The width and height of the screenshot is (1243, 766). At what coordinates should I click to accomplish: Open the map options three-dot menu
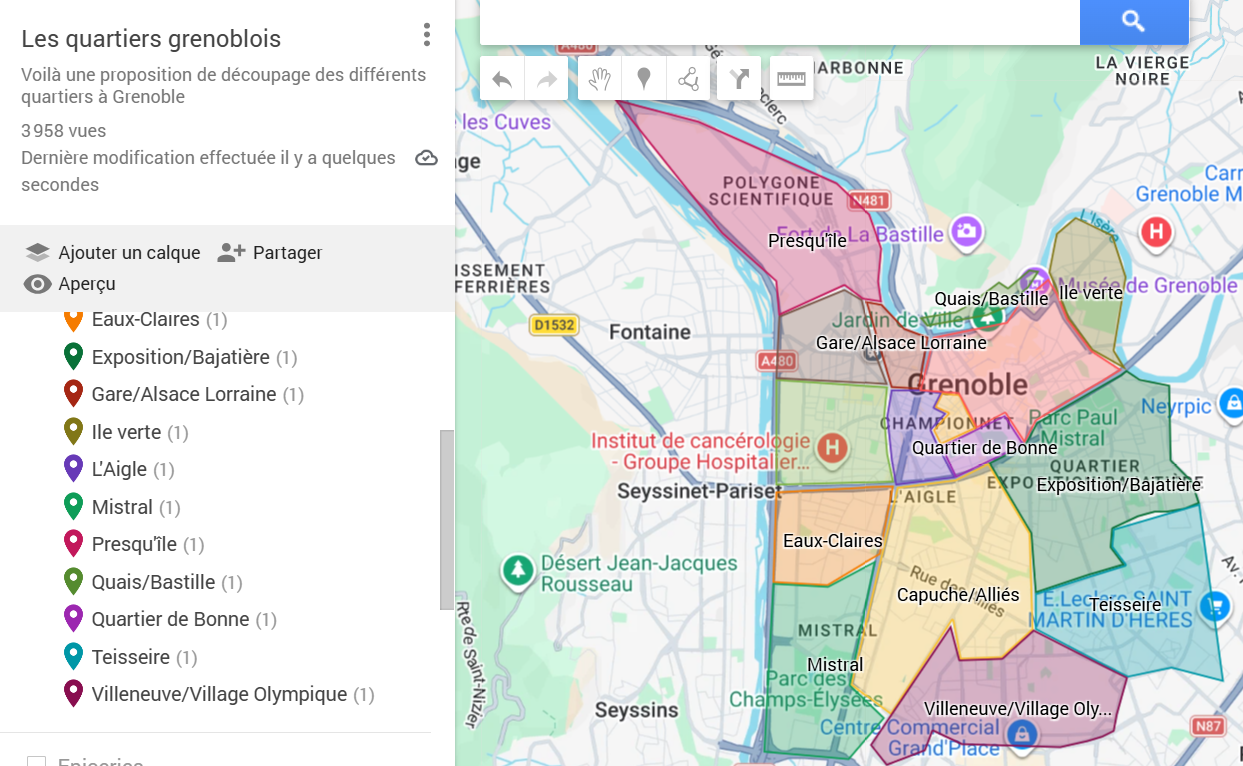[x=427, y=35]
